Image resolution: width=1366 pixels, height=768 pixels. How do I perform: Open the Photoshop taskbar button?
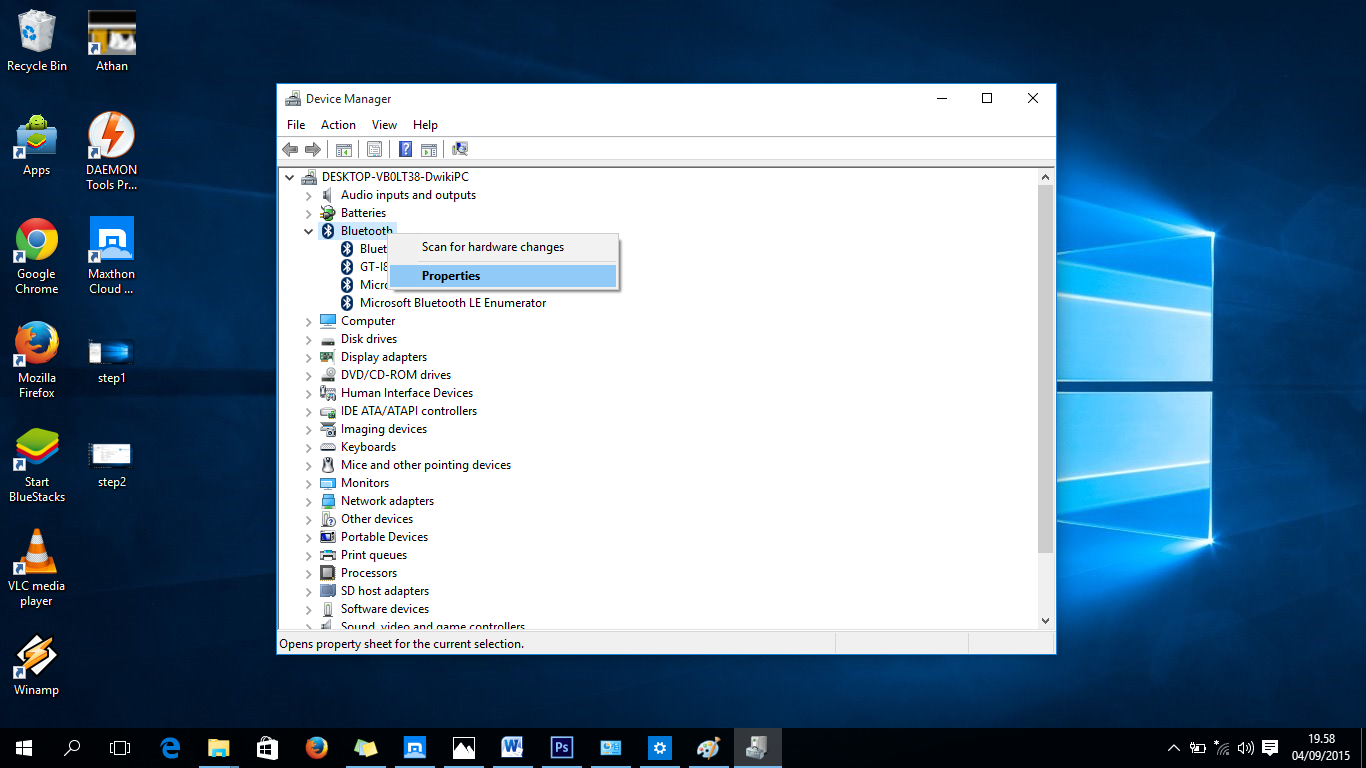(x=562, y=748)
